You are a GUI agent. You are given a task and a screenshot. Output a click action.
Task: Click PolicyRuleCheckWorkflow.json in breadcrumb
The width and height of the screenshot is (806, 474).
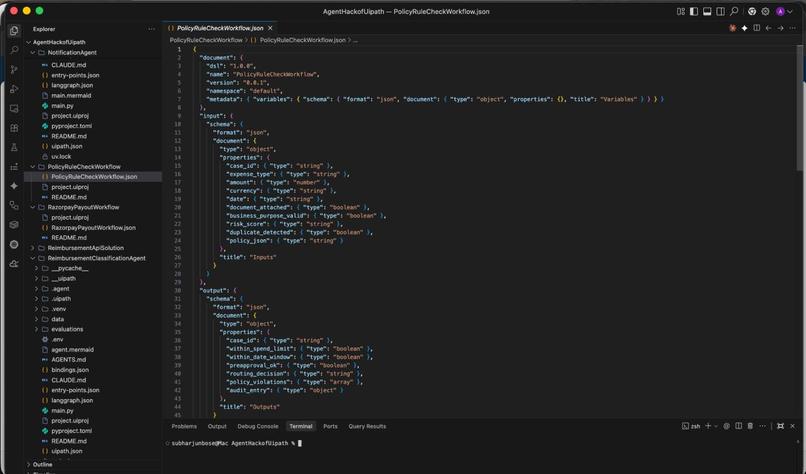302,40
